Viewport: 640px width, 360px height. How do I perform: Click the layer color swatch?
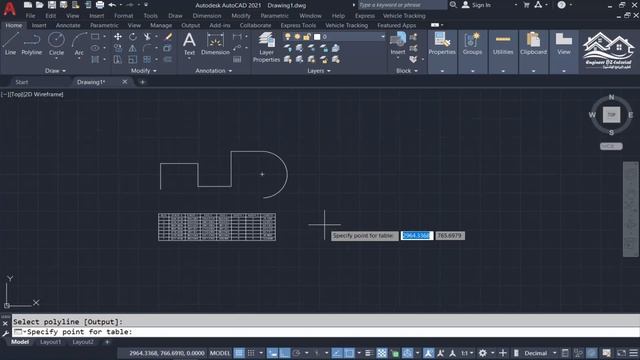point(317,37)
